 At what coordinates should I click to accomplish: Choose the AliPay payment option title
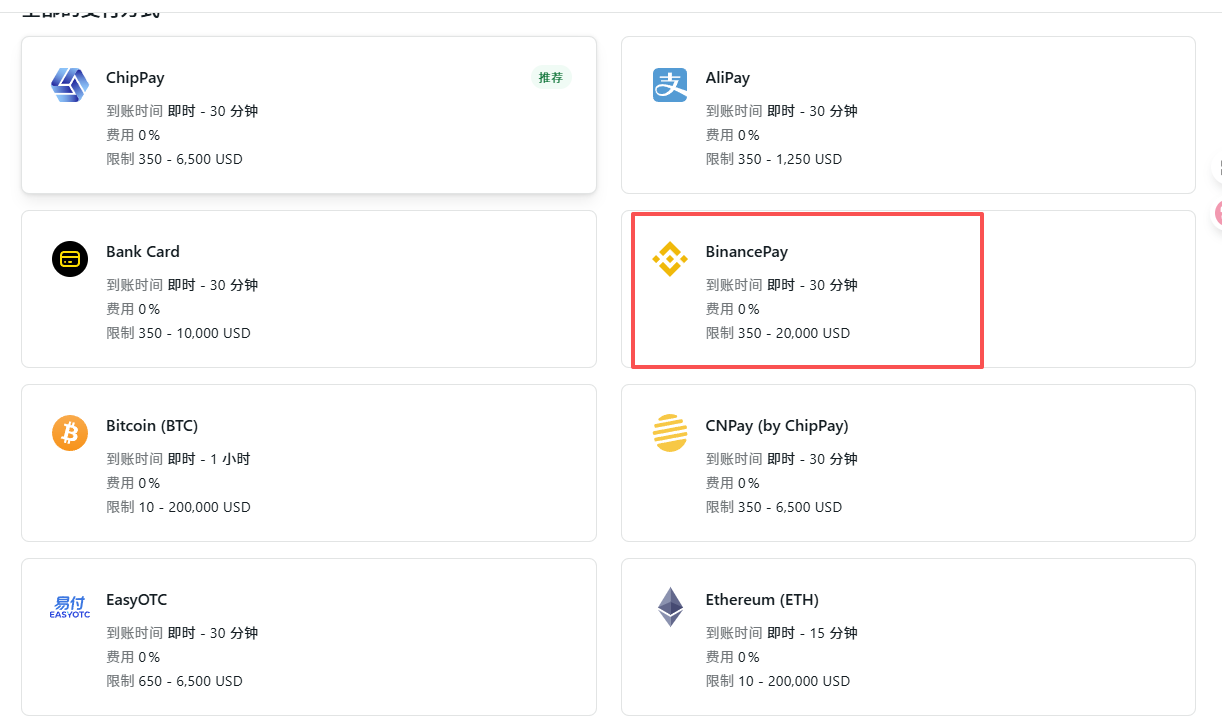pyautogui.click(x=727, y=78)
